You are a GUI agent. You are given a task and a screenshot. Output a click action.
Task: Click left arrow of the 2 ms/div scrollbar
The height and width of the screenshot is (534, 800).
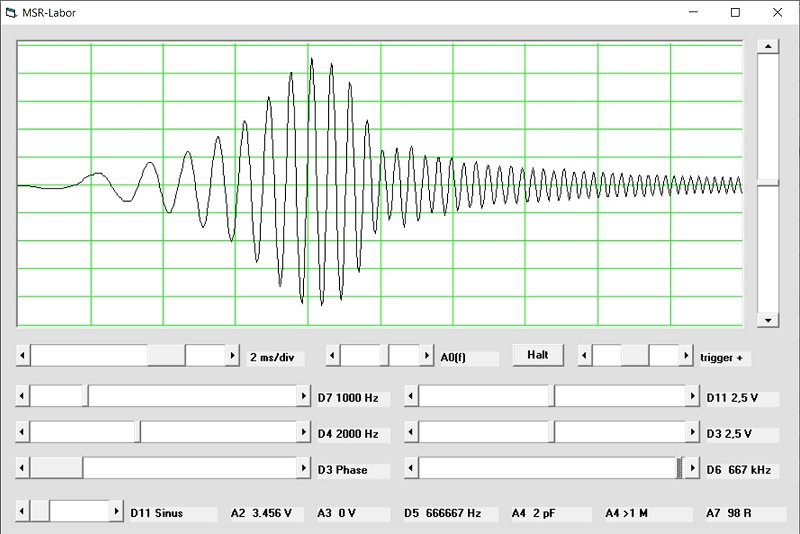click(x=23, y=356)
